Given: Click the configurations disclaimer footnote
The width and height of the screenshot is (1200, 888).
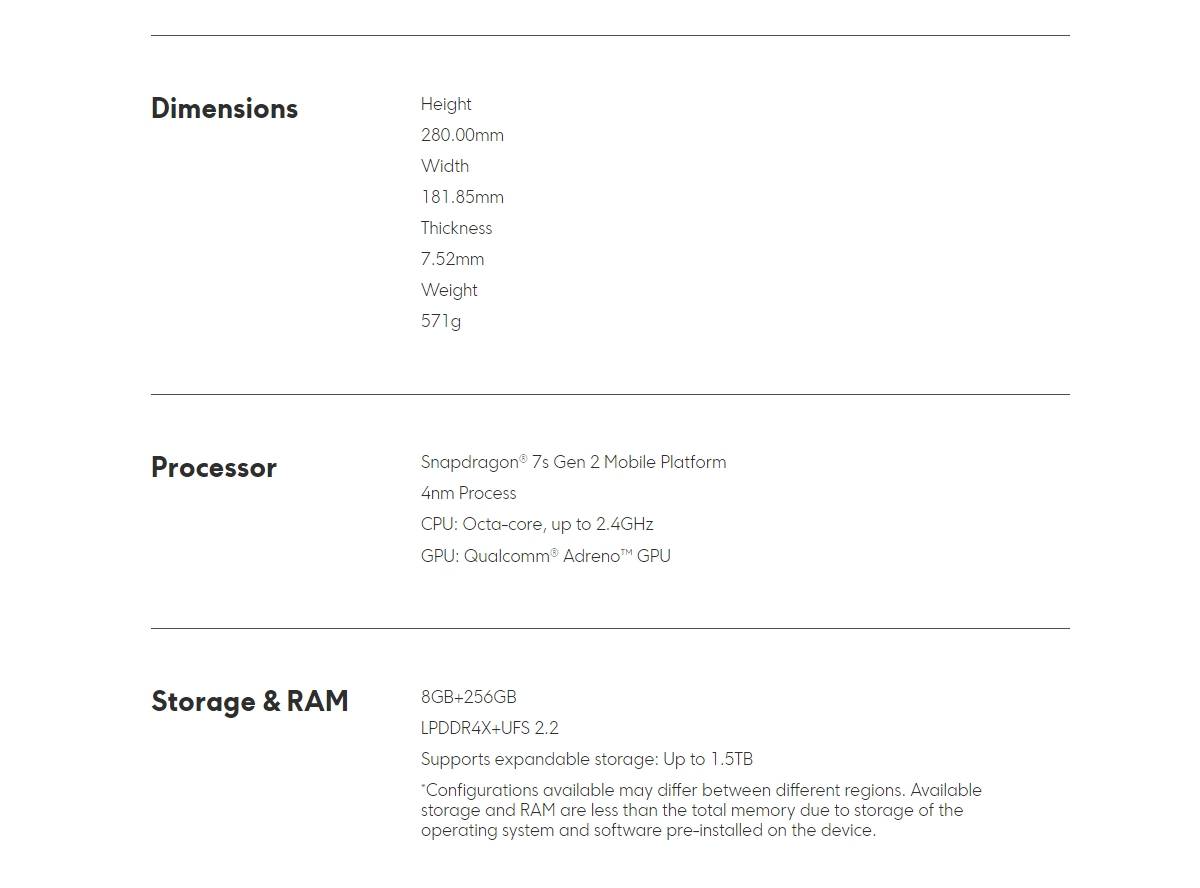Looking at the screenshot, I should pyautogui.click(x=701, y=810).
